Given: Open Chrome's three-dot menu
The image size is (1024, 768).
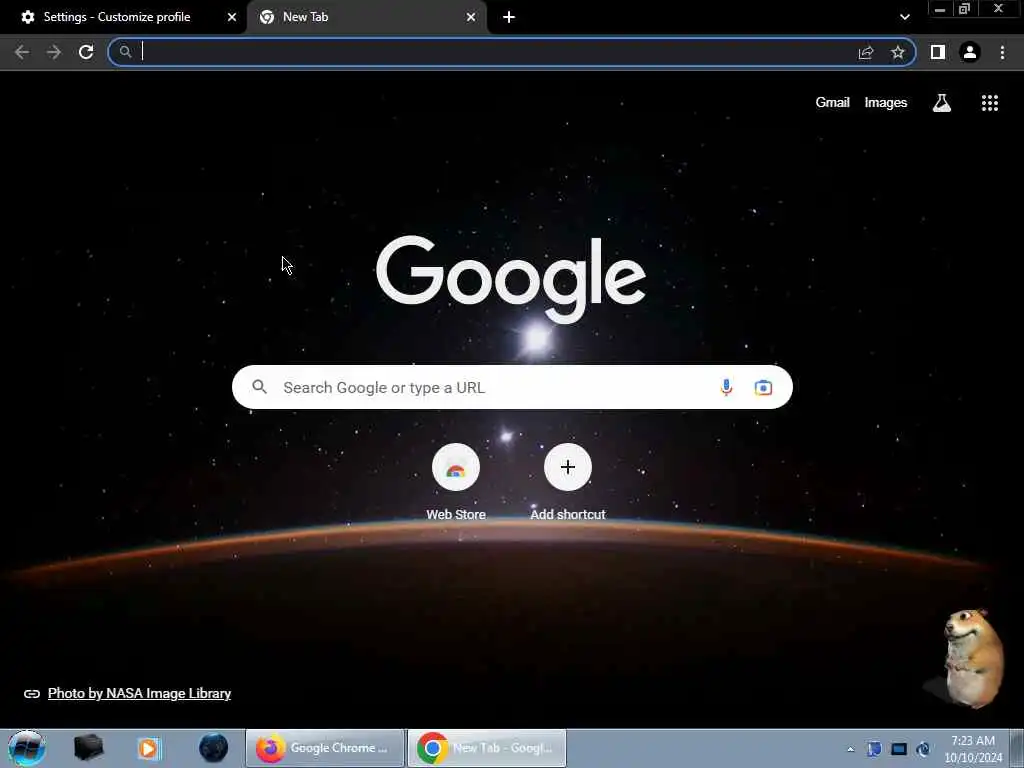Looking at the screenshot, I should point(1002,52).
